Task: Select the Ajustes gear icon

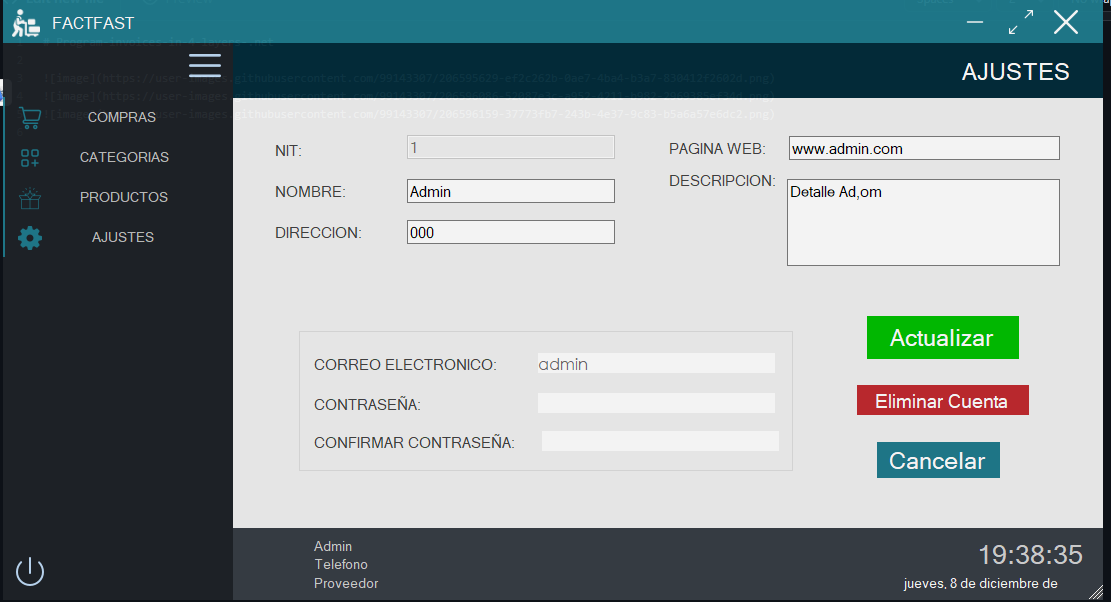Action: click(x=29, y=238)
